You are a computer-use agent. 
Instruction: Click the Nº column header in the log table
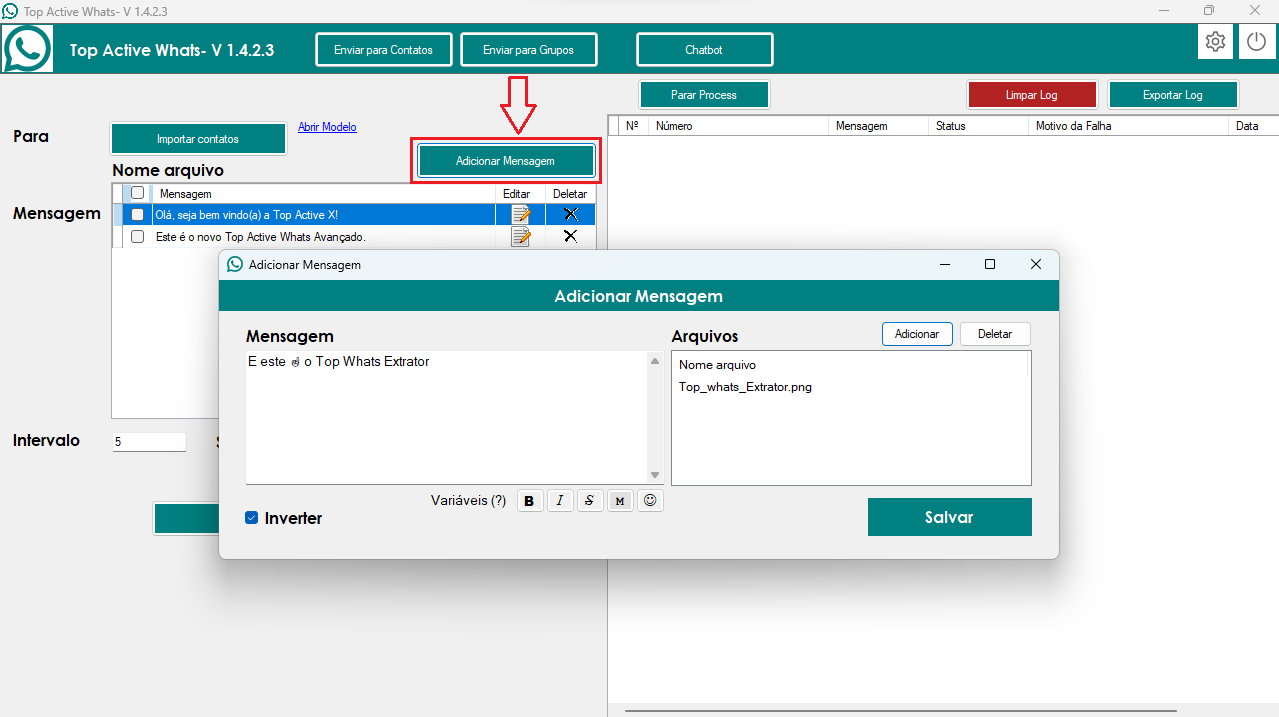tap(632, 126)
